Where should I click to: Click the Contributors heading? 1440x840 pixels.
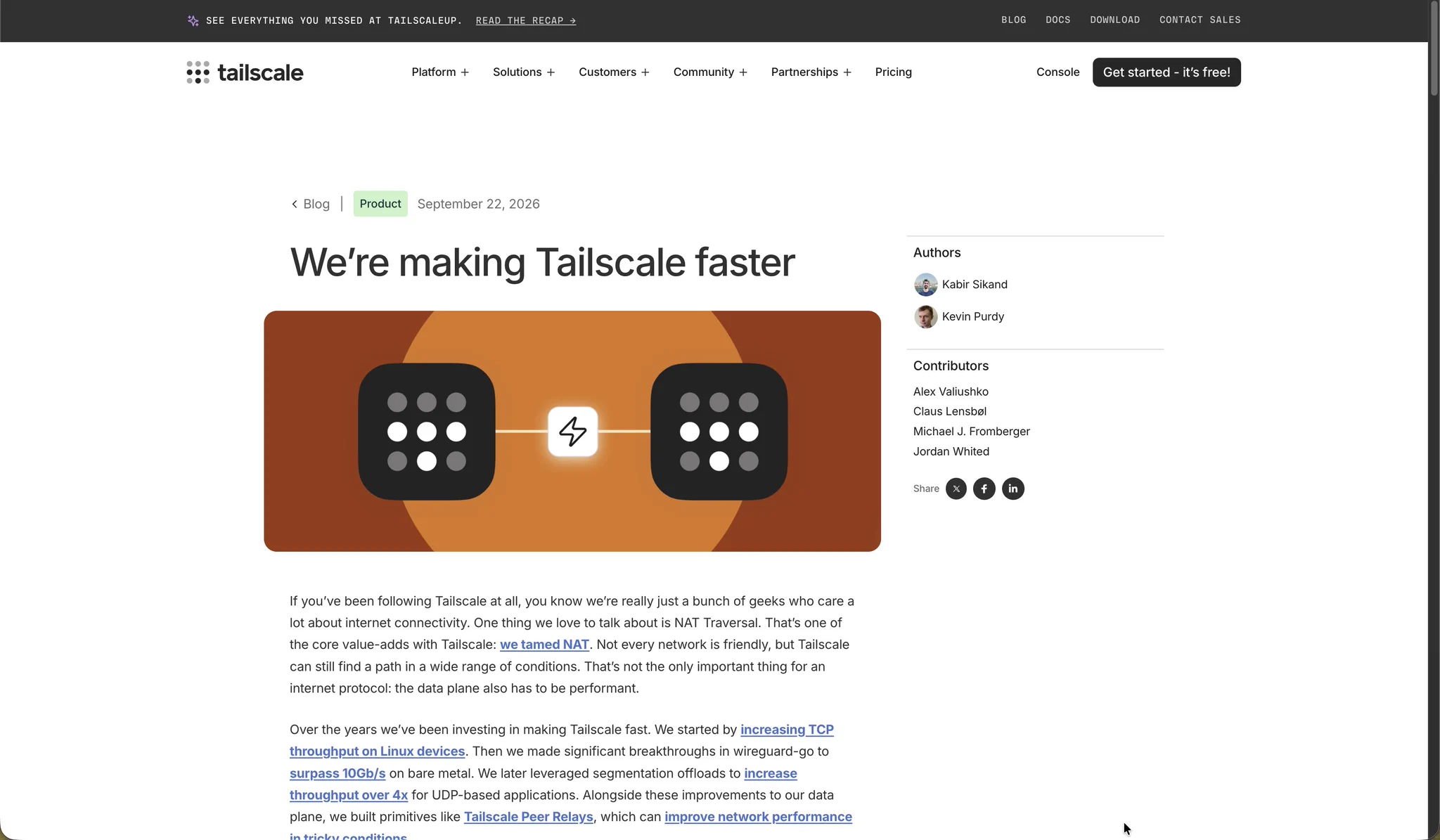(x=951, y=366)
